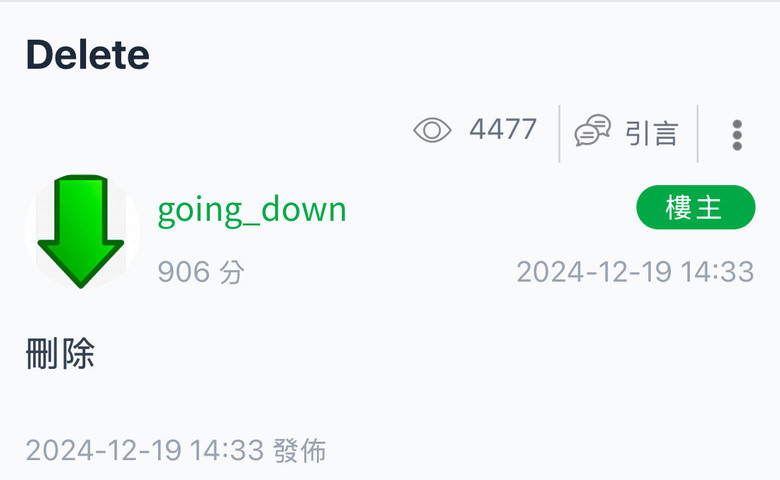Screen dimensions: 780x480
Task: Click the post title Delete
Action: click(88, 55)
